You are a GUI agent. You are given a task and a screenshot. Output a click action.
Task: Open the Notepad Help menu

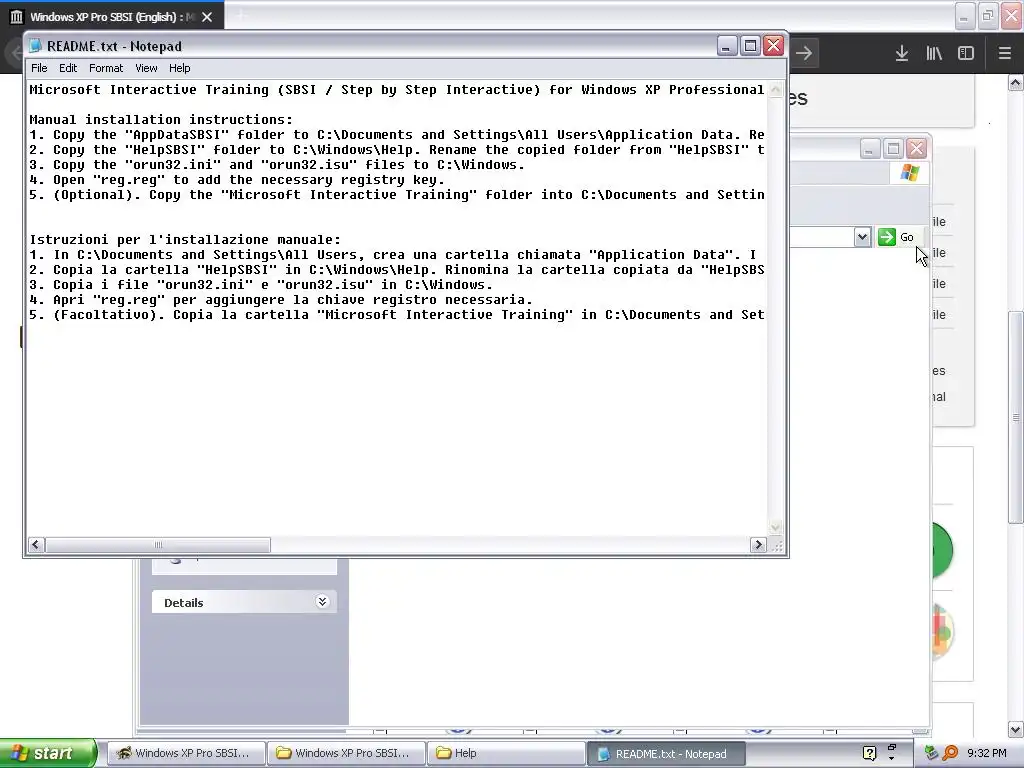coord(180,68)
